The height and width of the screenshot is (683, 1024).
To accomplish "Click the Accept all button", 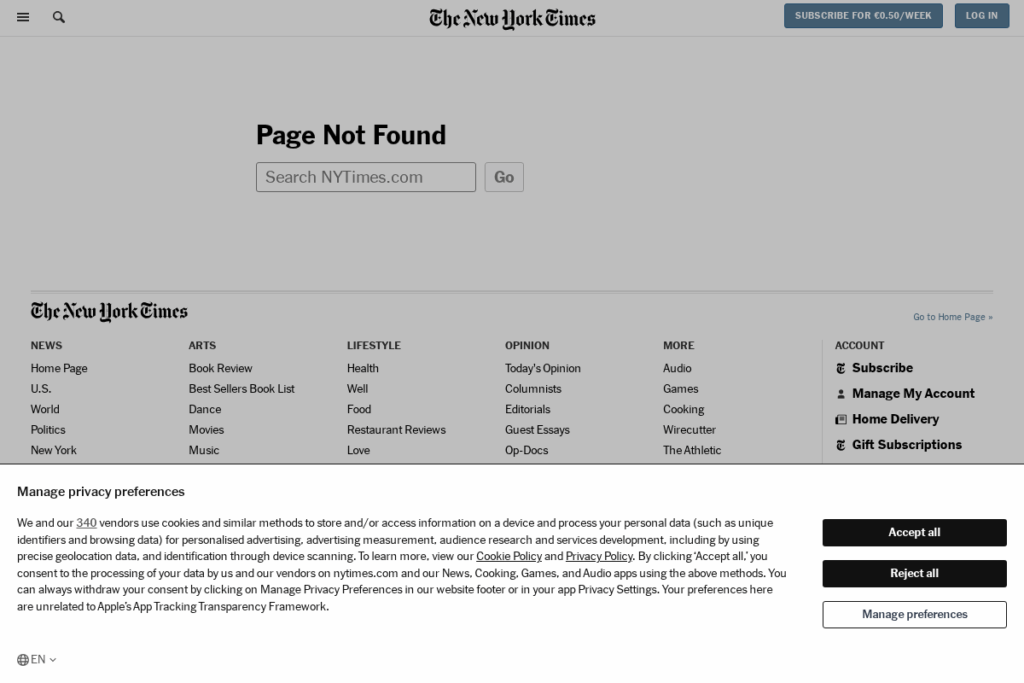I will click(913, 532).
